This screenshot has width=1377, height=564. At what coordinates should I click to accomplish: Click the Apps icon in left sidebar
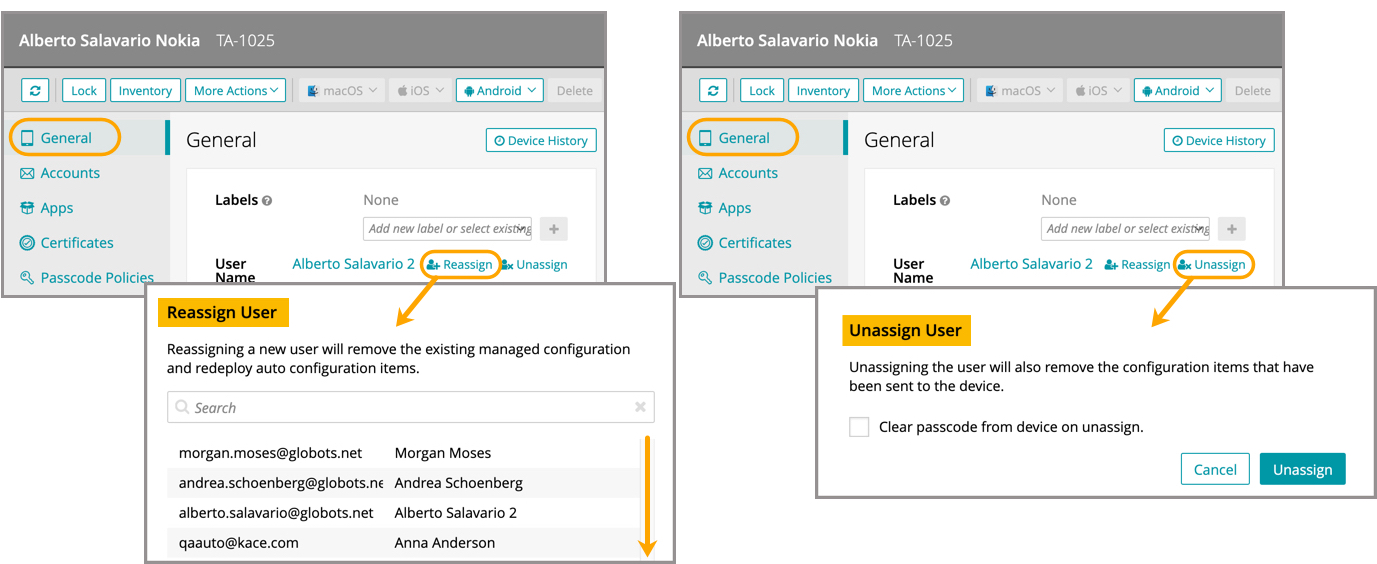coord(27,208)
